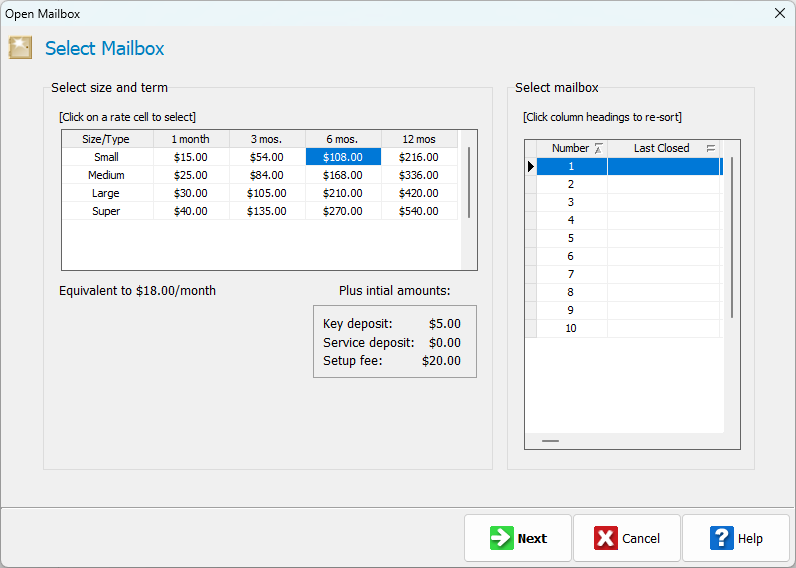Click the 6 mos. column header
The image size is (796, 568).
coord(343,139)
